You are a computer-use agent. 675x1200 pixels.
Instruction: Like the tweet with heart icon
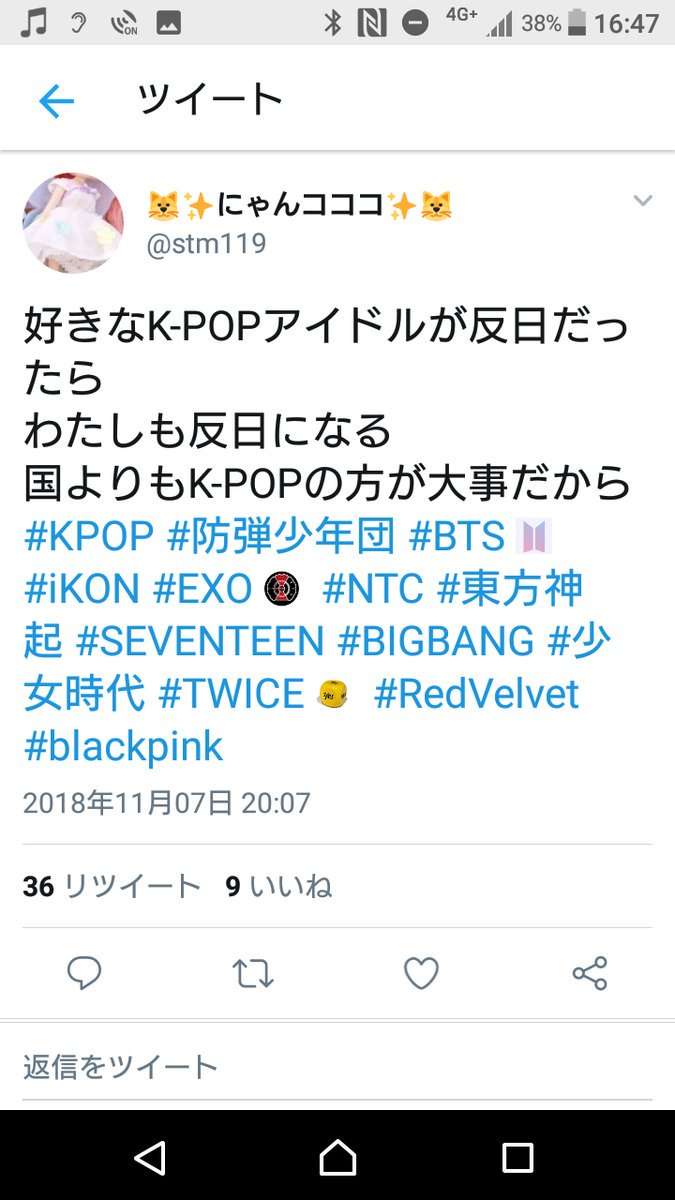pos(421,973)
